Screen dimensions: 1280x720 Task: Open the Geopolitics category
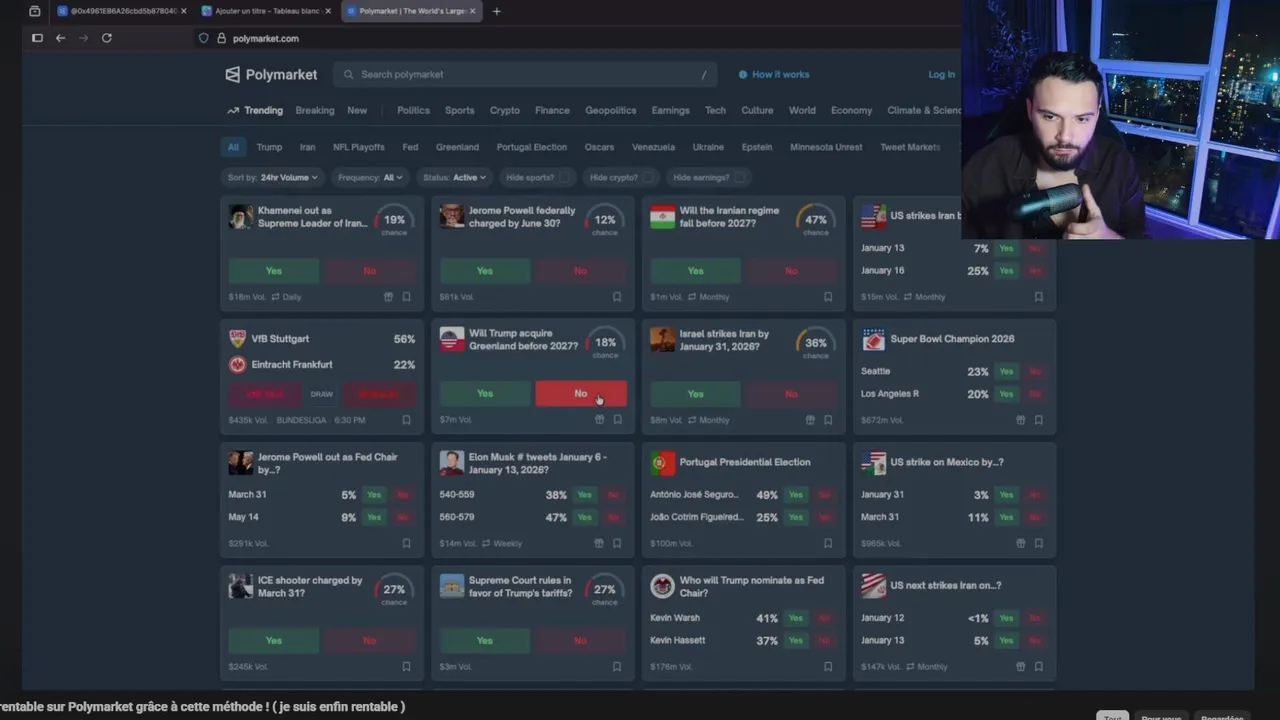(611, 110)
